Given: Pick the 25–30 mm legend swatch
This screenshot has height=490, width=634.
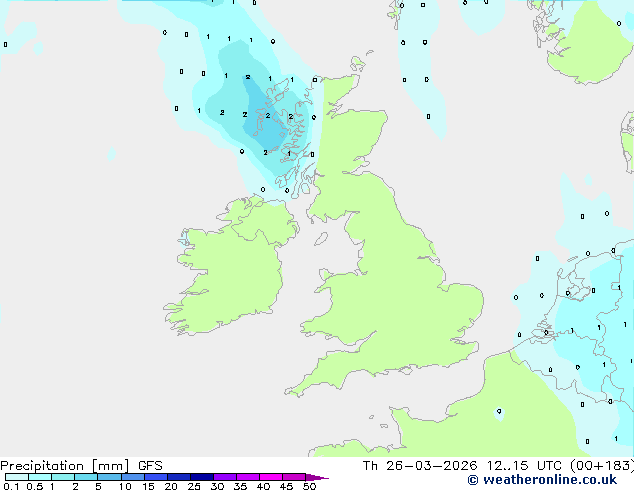Looking at the screenshot, I should tap(202, 477).
